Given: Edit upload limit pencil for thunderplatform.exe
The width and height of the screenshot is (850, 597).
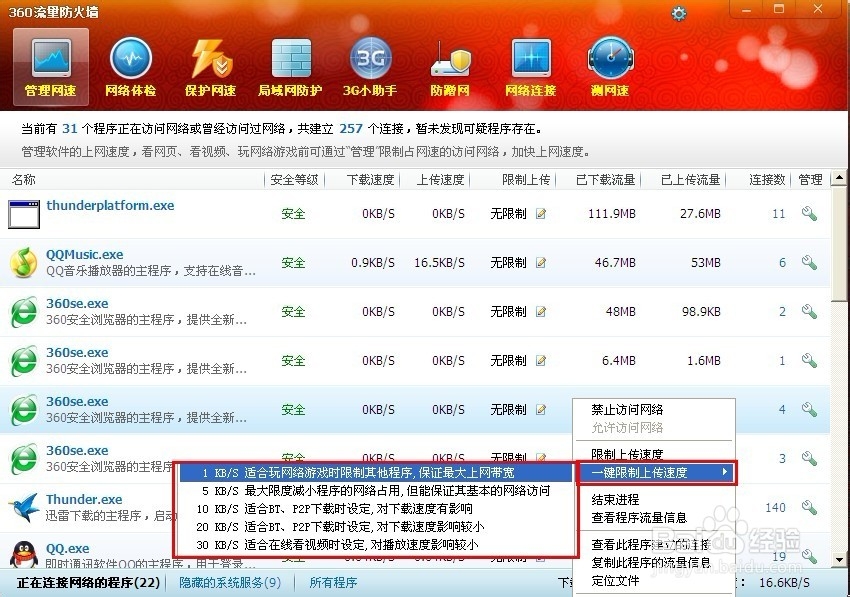Looking at the screenshot, I should (541, 213).
